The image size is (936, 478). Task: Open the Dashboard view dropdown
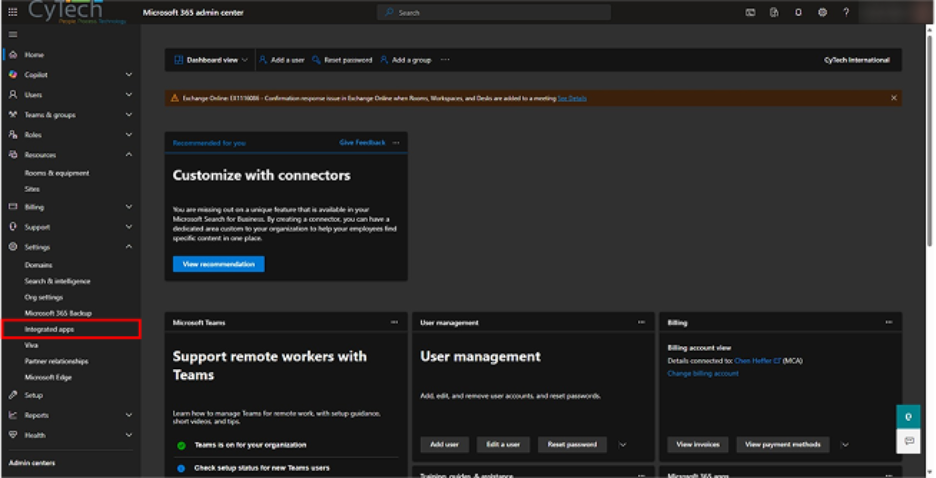tap(211, 60)
